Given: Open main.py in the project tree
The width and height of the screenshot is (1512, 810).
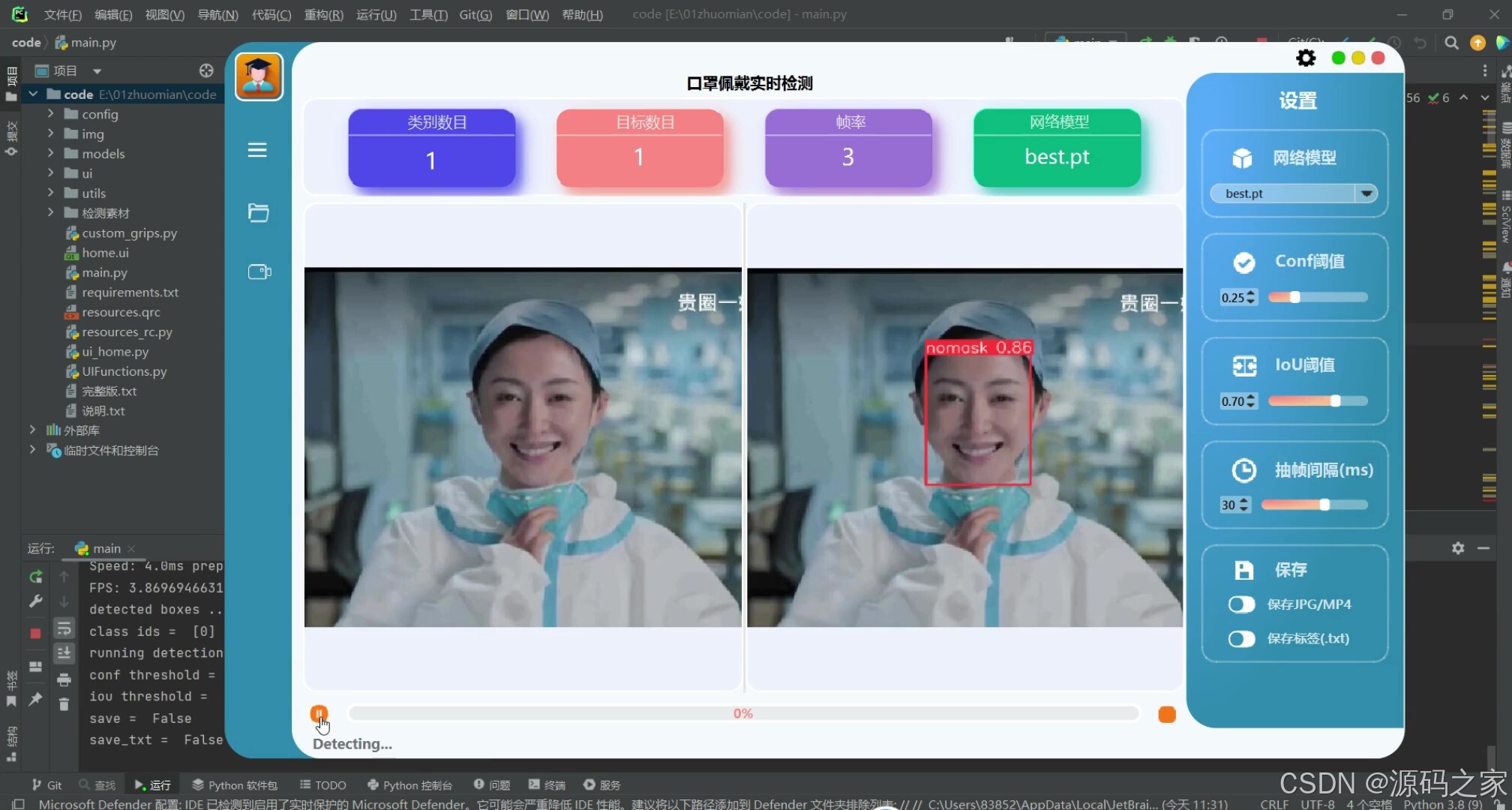Looking at the screenshot, I should coord(104,273).
